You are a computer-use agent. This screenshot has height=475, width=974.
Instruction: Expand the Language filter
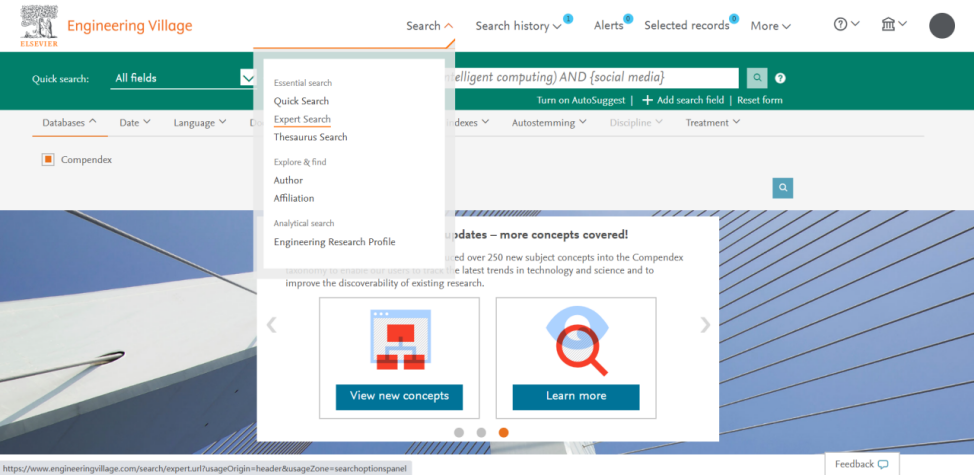(x=200, y=123)
